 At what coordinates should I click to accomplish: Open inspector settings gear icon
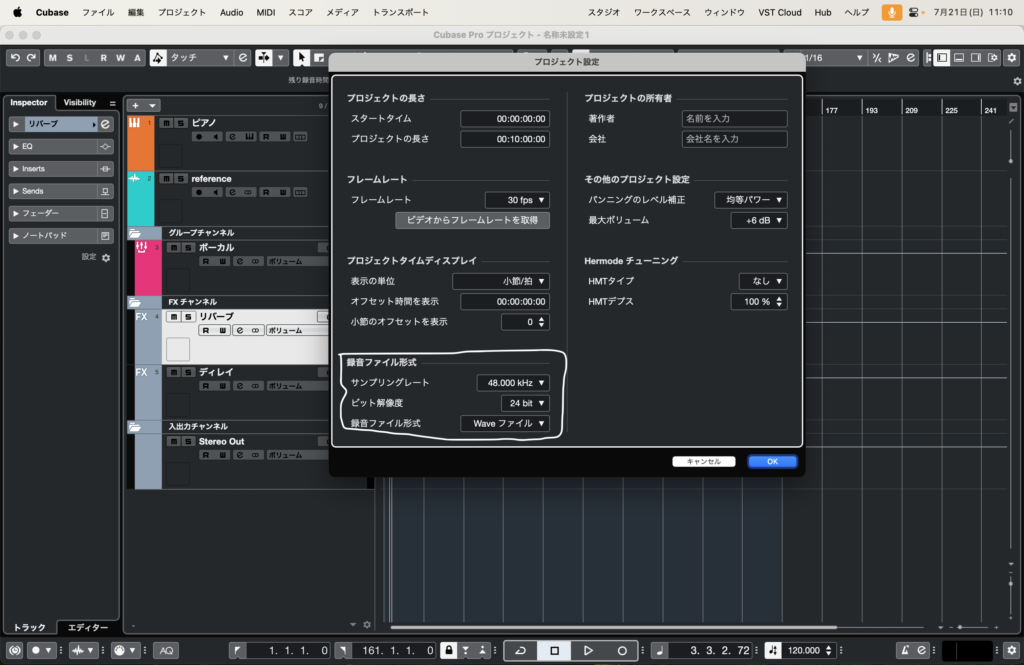point(106,257)
